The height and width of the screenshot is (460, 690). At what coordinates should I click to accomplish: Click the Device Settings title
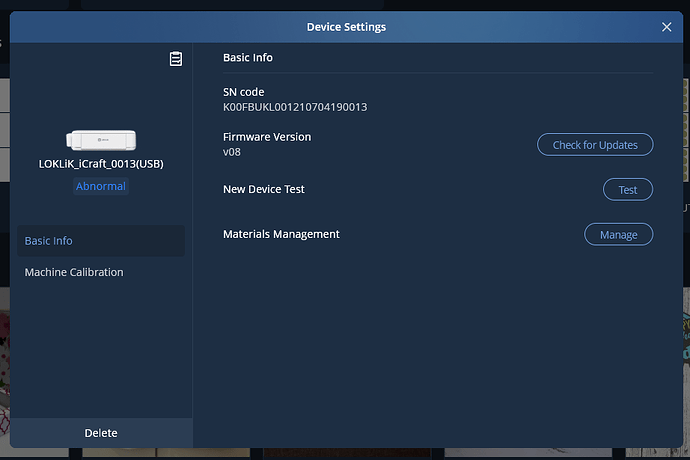(346, 27)
